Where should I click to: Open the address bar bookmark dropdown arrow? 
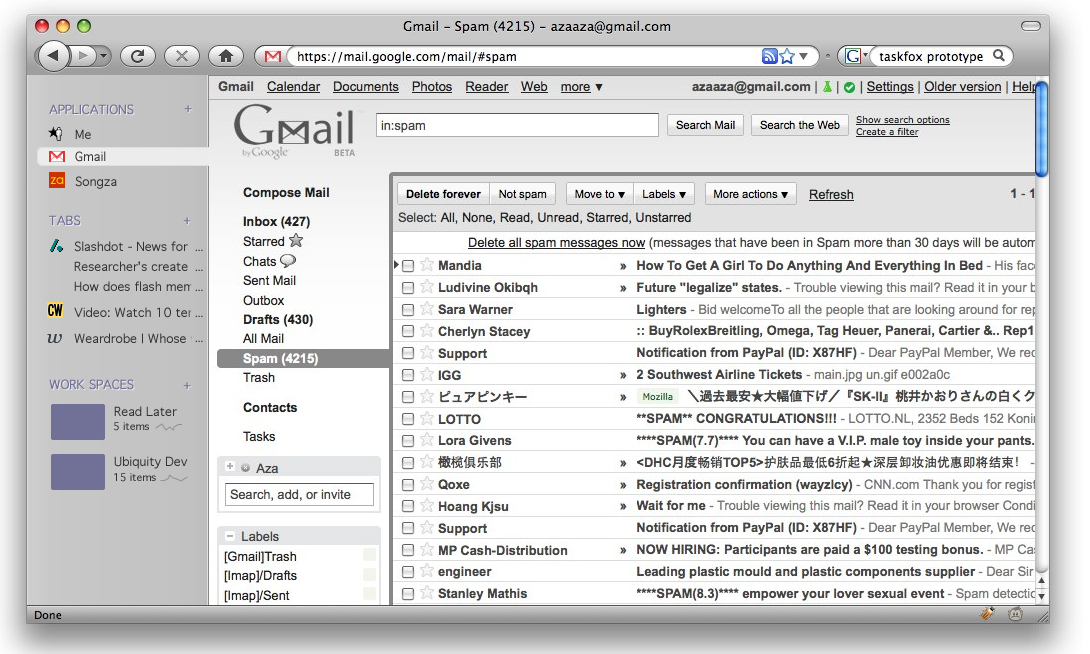[x=804, y=56]
